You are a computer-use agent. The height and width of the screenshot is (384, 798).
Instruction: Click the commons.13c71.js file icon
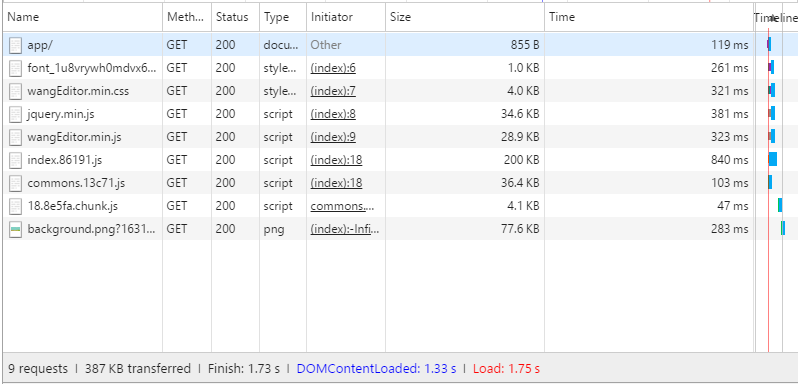15,183
